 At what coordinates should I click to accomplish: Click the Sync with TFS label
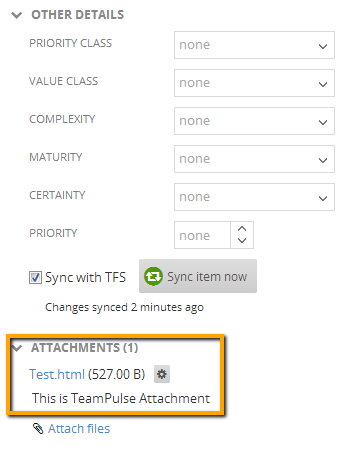tap(86, 277)
